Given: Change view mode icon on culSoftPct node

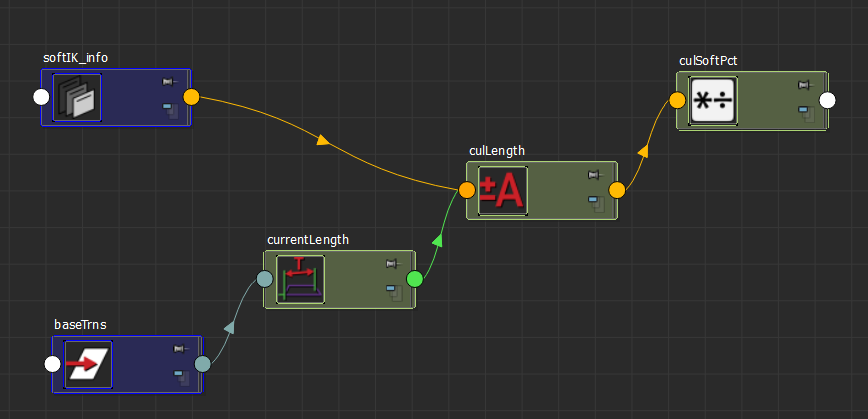Looking at the screenshot, I should (807, 113).
